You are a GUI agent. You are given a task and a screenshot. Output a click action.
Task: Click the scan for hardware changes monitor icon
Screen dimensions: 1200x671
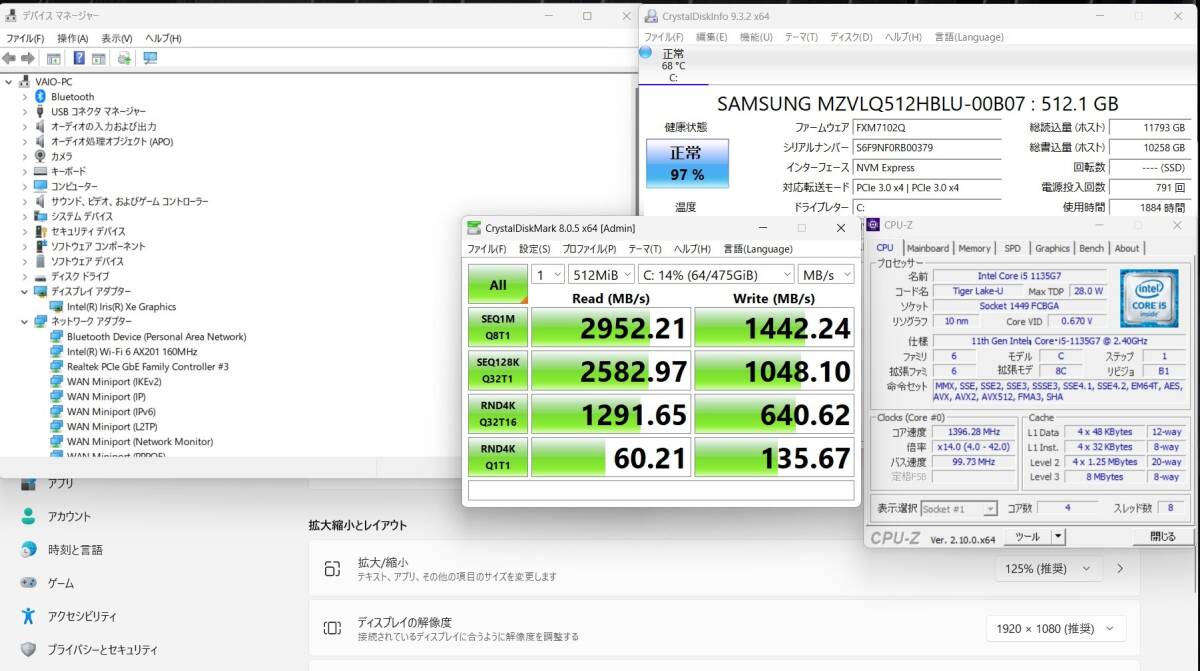pos(151,58)
